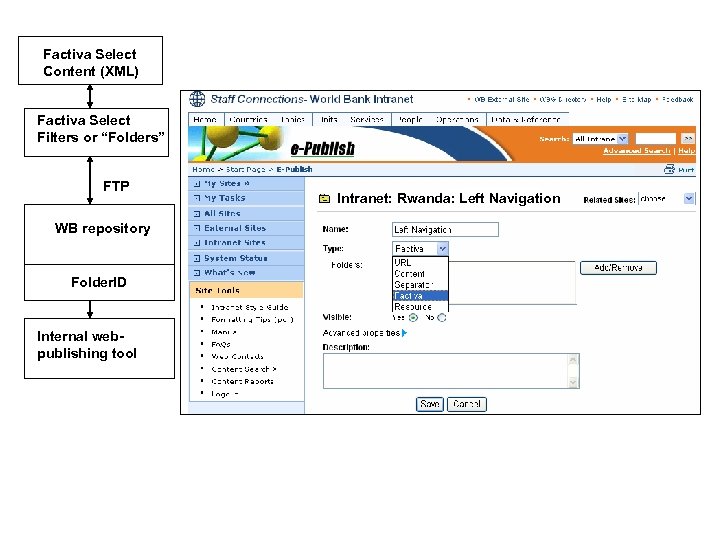Click the World Bank globe logo icon
Screen dimensions: 720x540
point(197,99)
